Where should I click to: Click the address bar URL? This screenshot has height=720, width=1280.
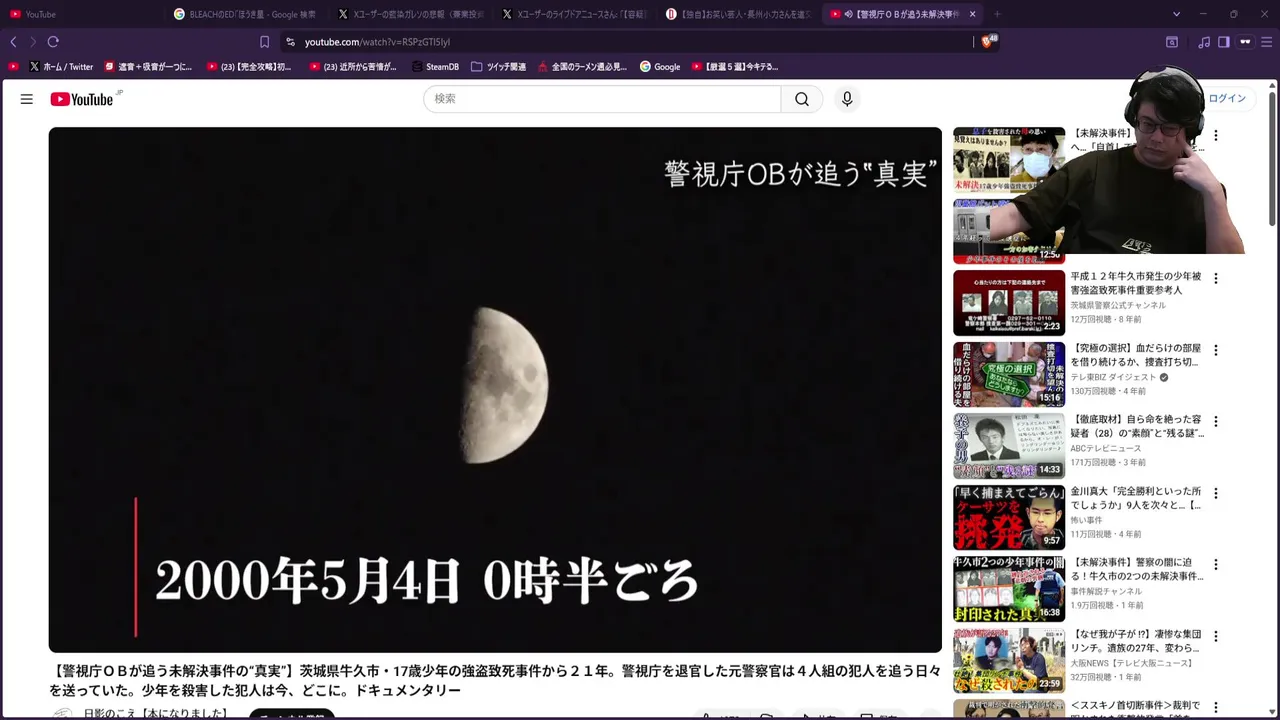tap(377, 42)
